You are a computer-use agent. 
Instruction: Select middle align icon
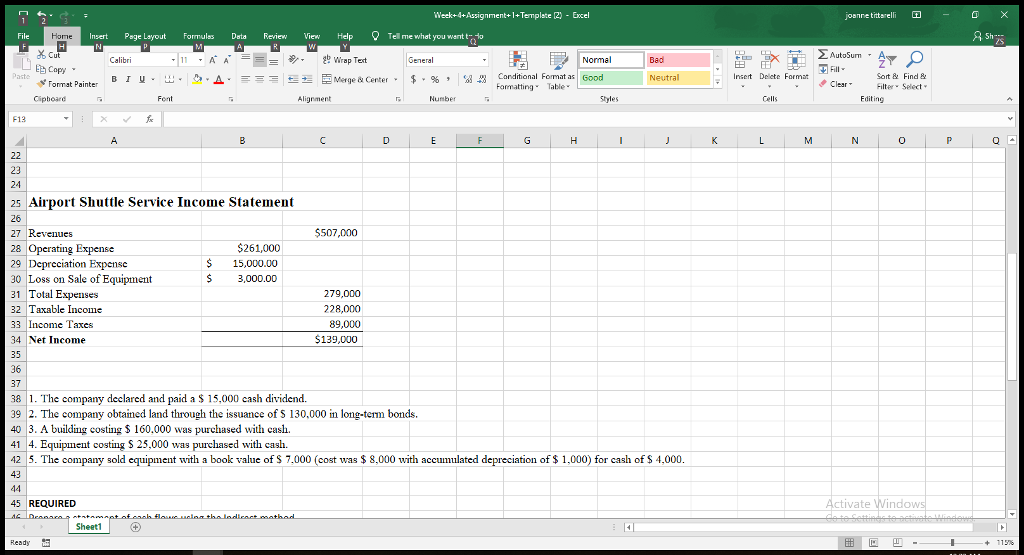pos(259,59)
